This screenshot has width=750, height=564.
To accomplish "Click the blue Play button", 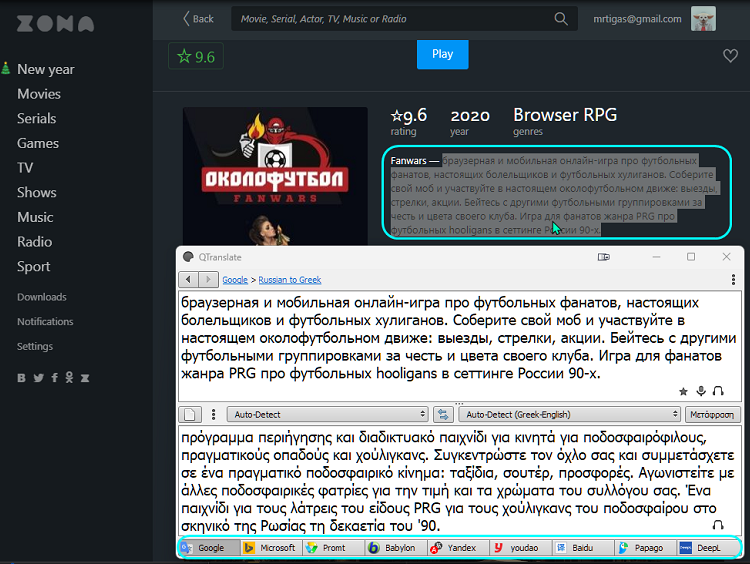I will tap(442, 54).
